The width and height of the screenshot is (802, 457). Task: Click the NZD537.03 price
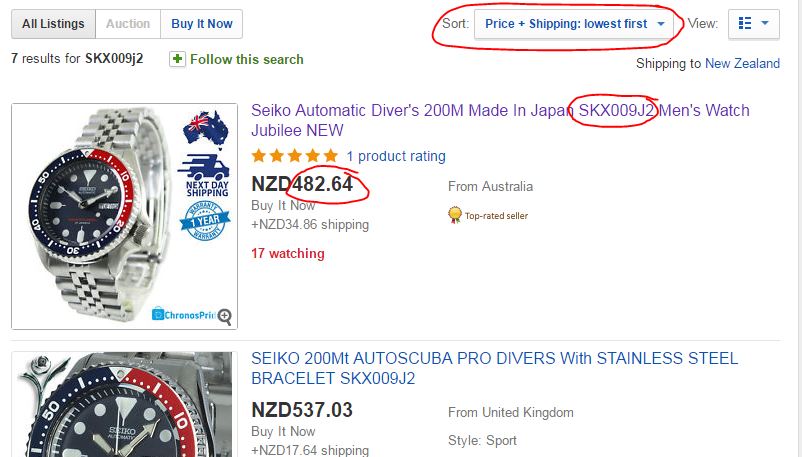[301, 410]
